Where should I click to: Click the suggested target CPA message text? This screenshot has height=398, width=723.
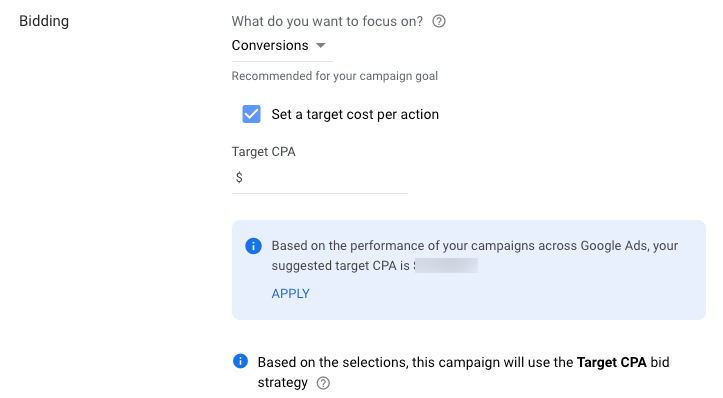pos(474,255)
